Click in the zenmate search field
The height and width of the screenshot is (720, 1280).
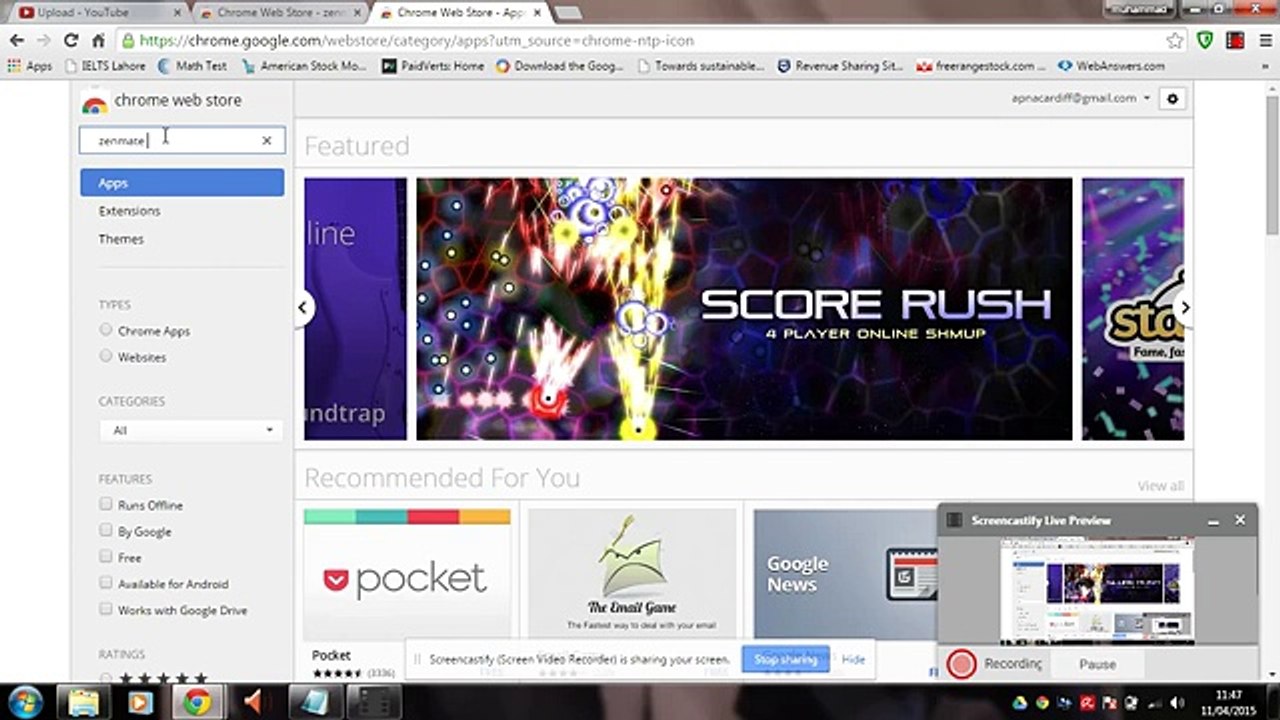point(182,140)
